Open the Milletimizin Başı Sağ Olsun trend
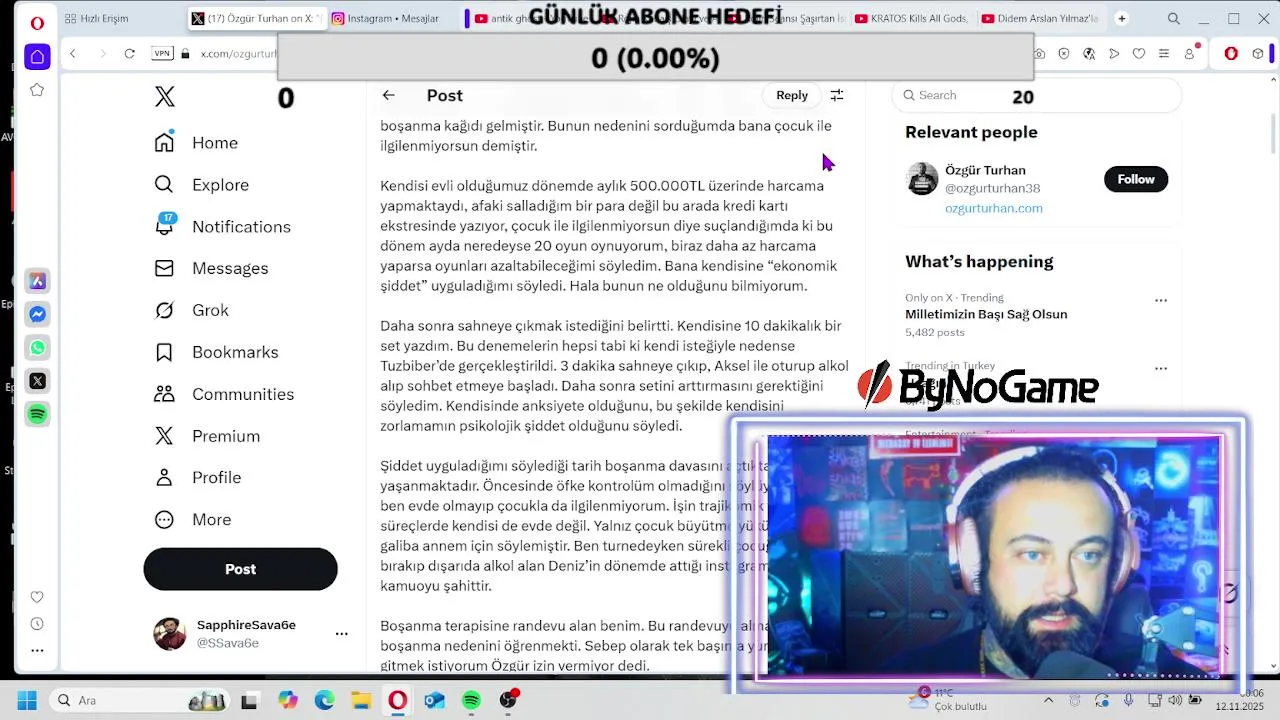The height and width of the screenshot is (720, 1280). [986, 314]
